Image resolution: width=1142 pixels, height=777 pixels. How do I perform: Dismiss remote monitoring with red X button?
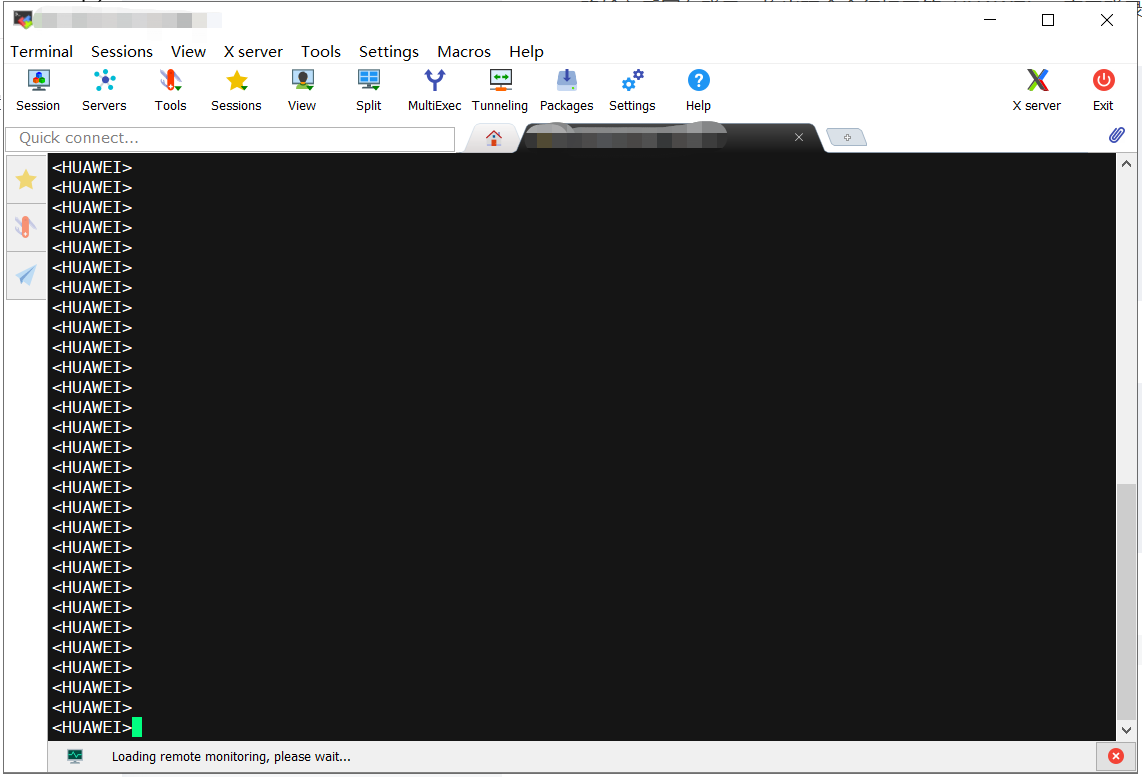click(1115, 756)
